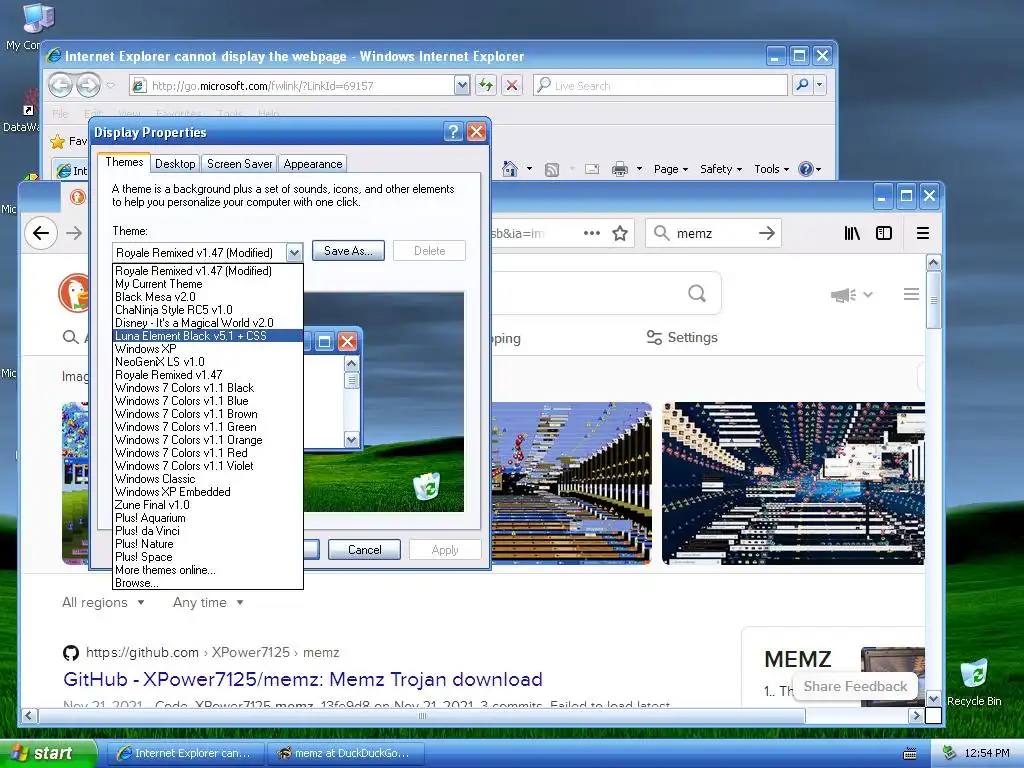Select ChaNinja Style RC5 v1.0 theme
Viewport: 1024px width, 768px height.
click(208, 310)
